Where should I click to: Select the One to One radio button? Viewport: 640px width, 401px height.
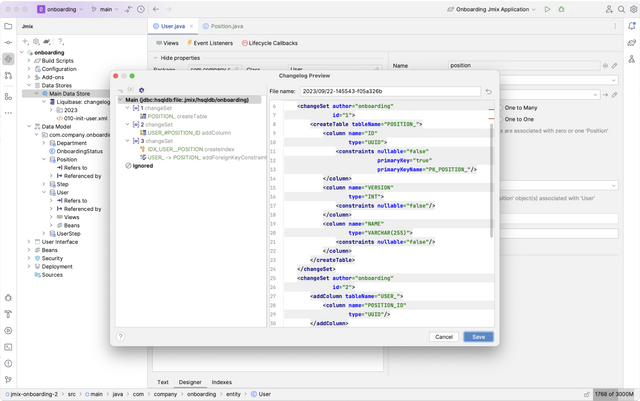pos(519,119)
